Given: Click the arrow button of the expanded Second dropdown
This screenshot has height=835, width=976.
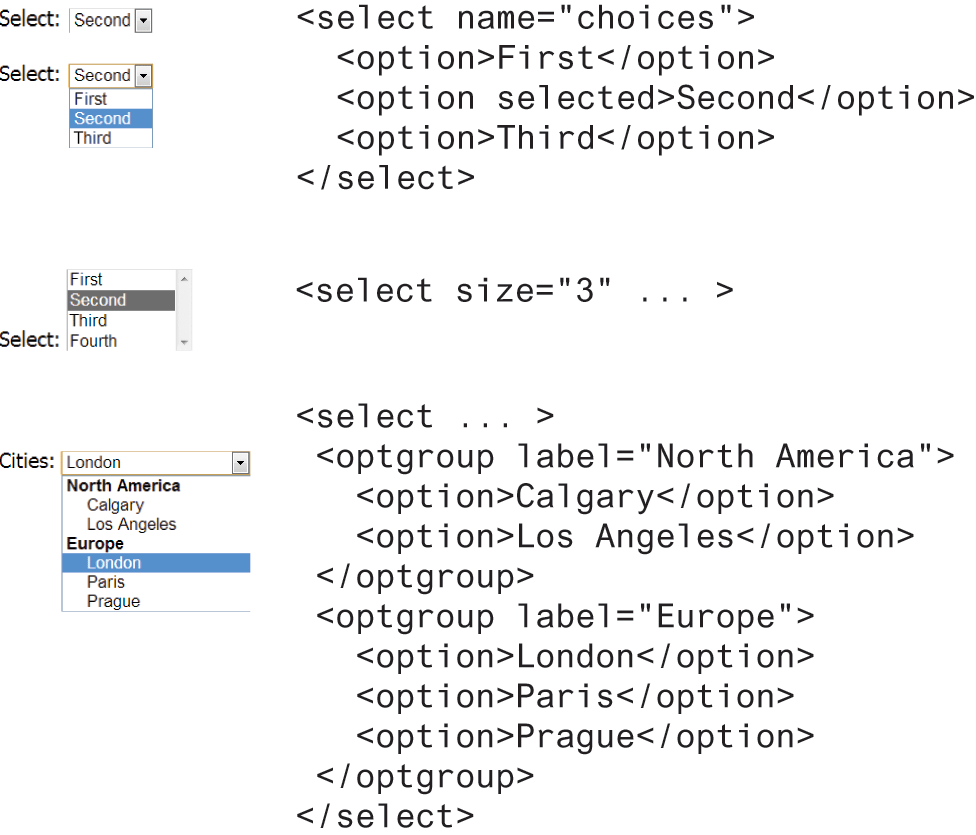Looking at the screenshot, I should (x=143, y=76).
